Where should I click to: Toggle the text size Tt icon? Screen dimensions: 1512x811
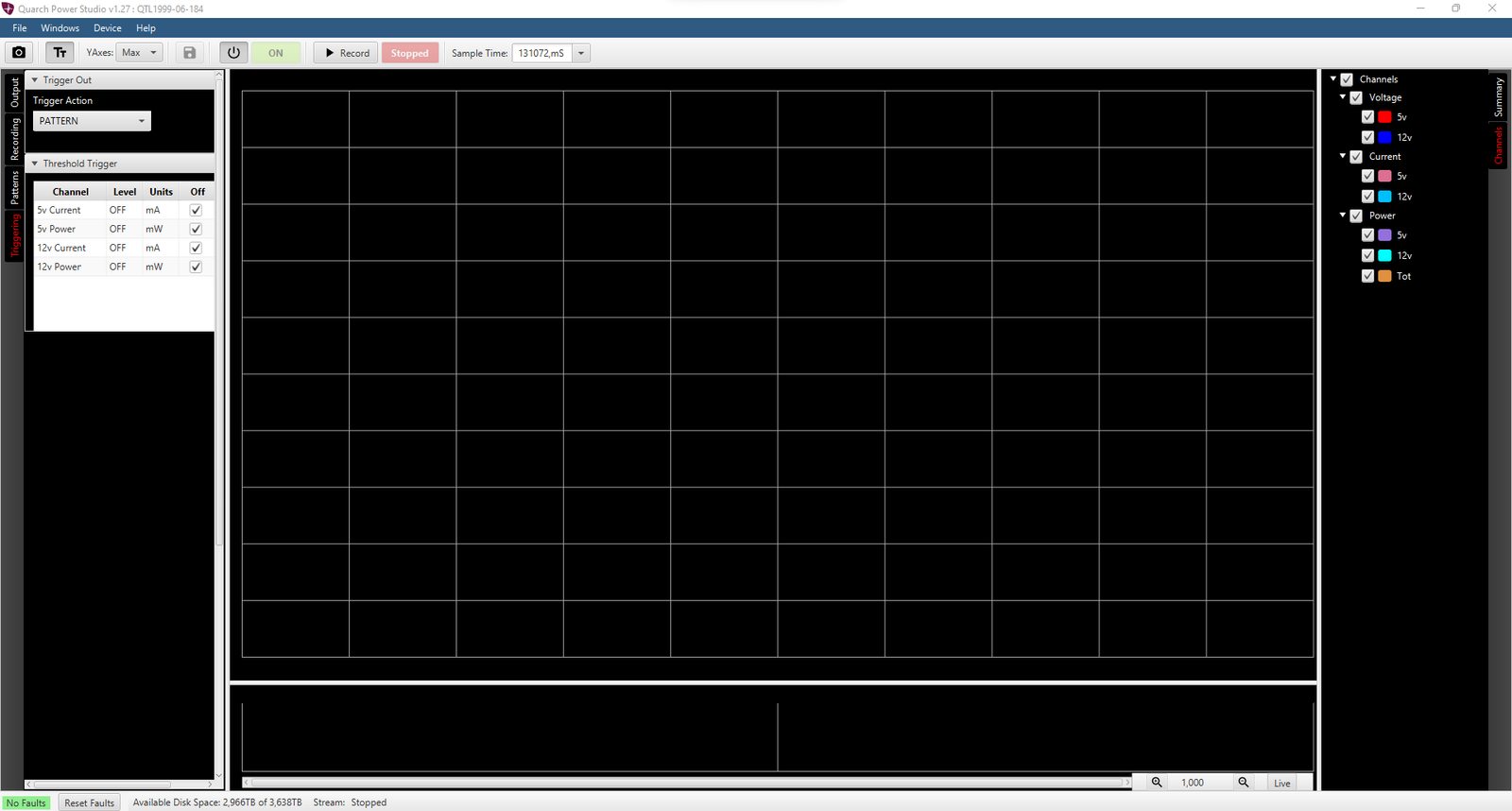coord(60,53)
